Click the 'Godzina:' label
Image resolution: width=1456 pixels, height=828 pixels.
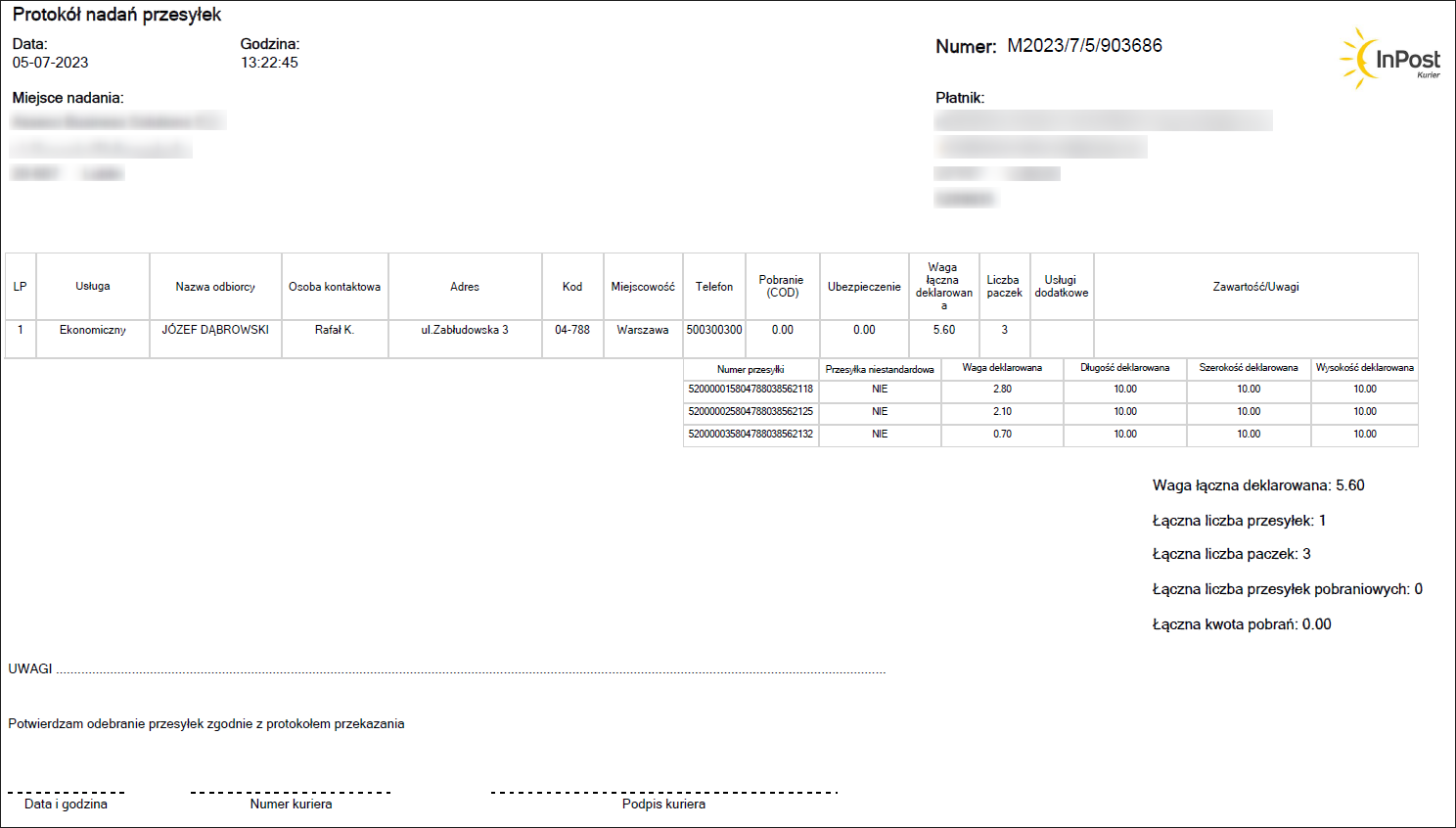pos(270,44)
